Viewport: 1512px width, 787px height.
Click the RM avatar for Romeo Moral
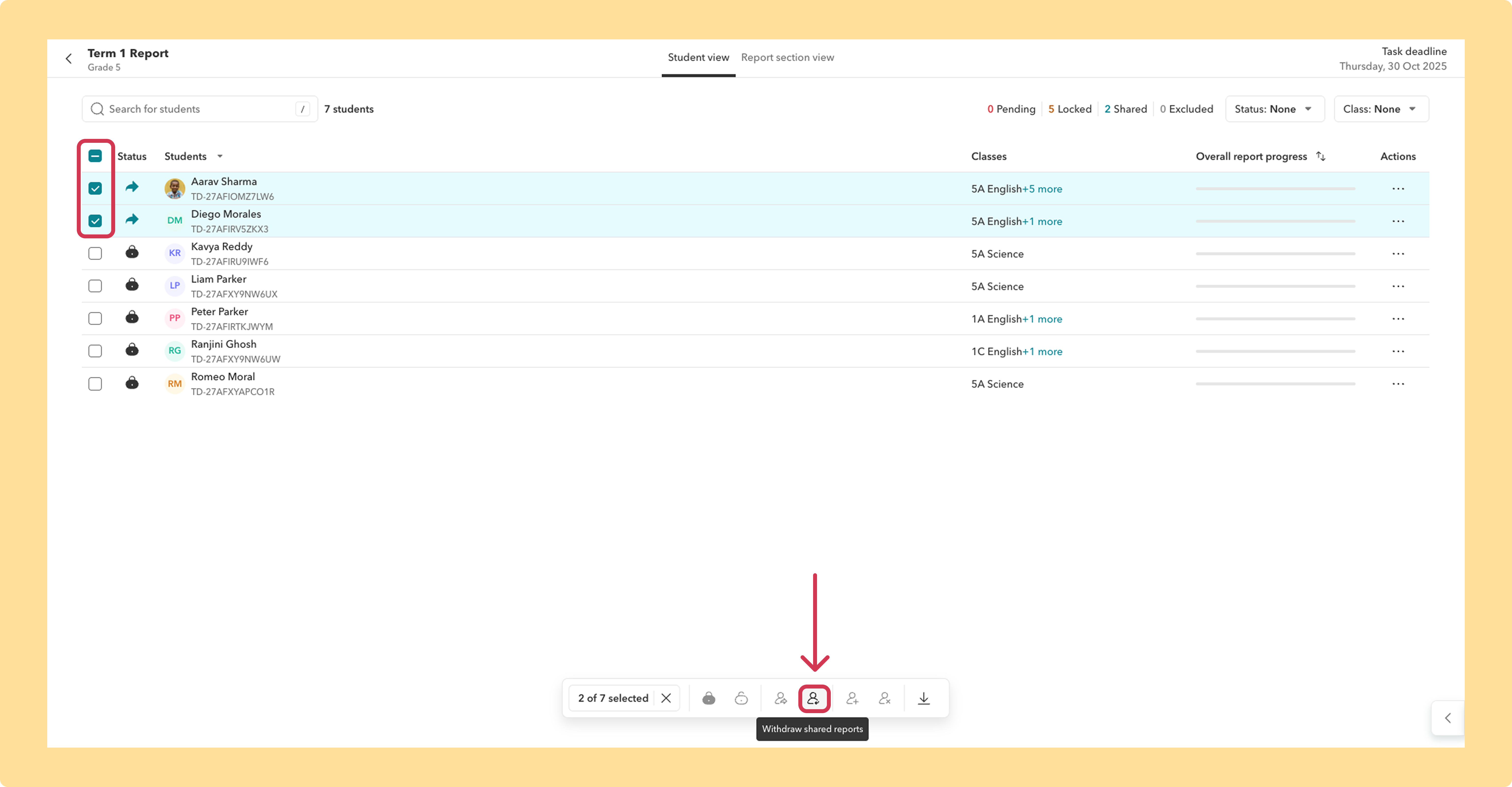pos(175,383)
